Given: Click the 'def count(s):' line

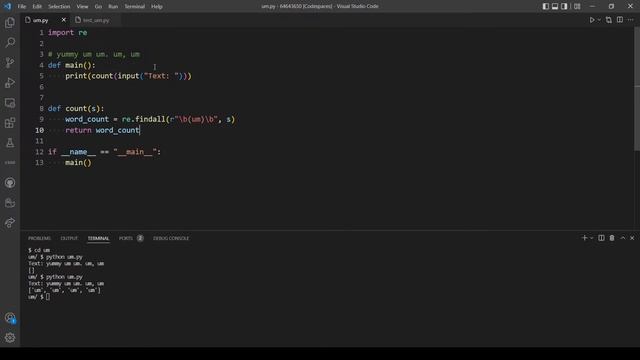Looking at the screenshot, I should (76, 109).
